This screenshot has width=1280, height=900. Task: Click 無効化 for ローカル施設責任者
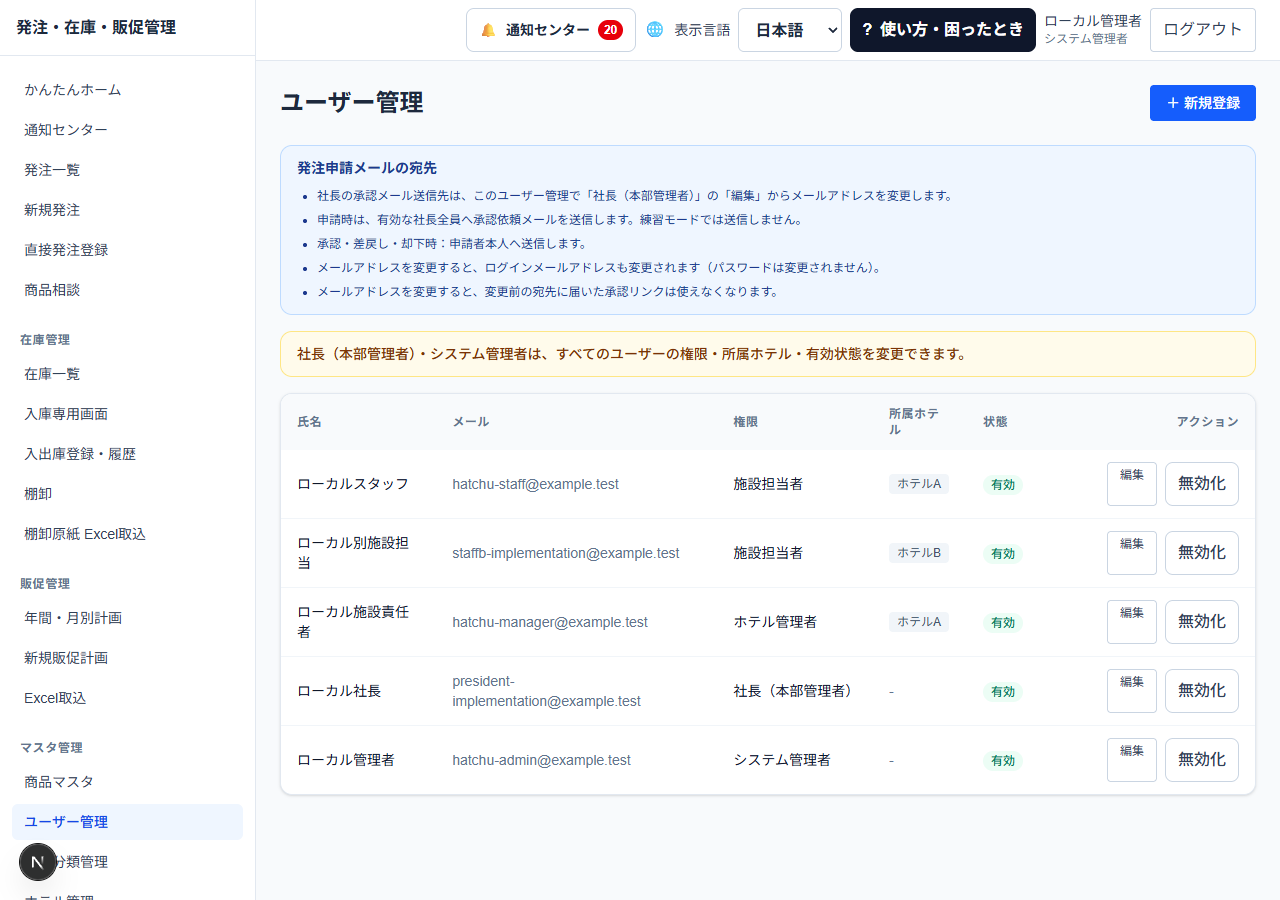pyautogui.click(x=1202, y=622)
